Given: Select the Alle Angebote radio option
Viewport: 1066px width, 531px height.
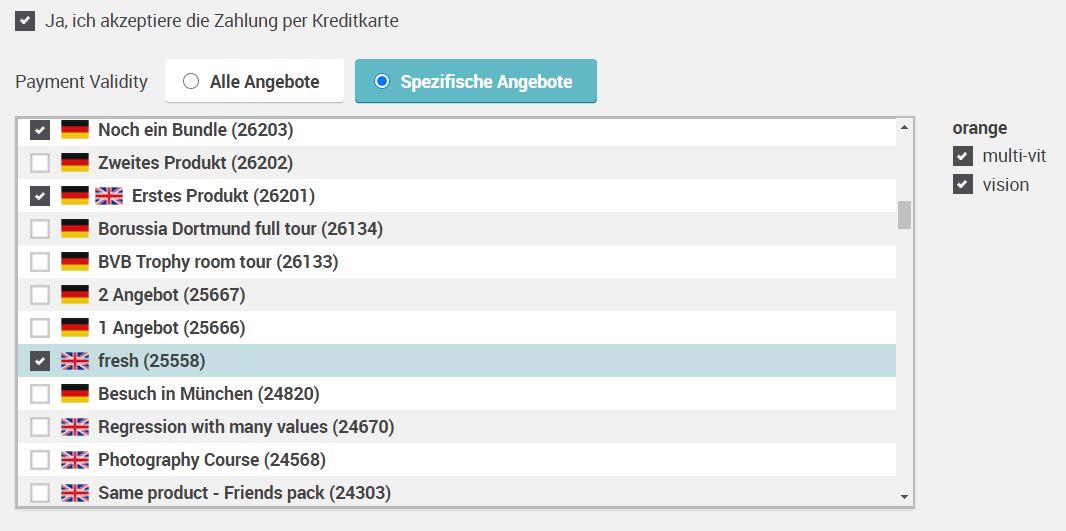Looking at the screenshot, I should click(x=191, y=82).
